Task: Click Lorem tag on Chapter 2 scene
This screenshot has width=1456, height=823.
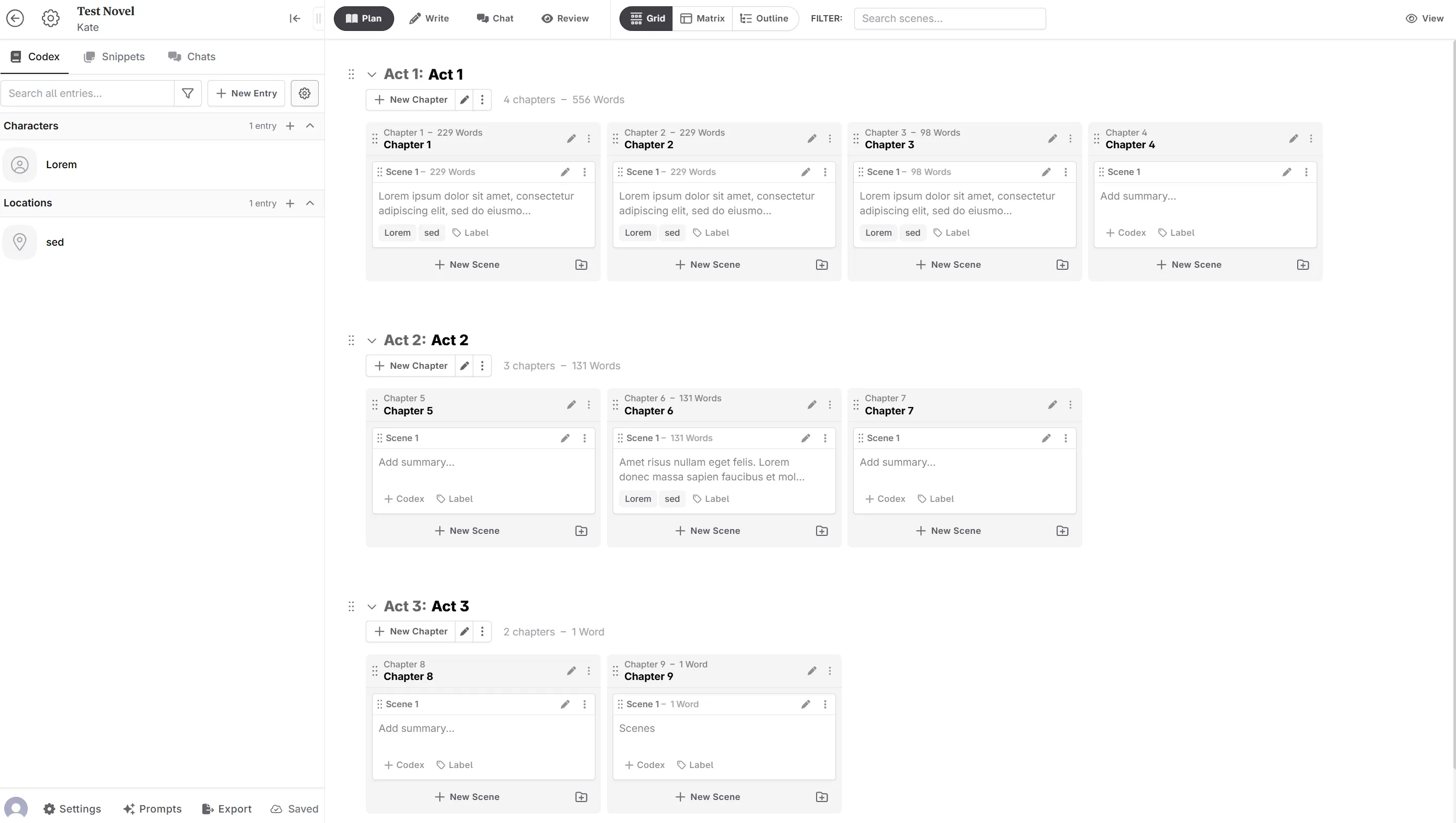Action: point(638,233)
